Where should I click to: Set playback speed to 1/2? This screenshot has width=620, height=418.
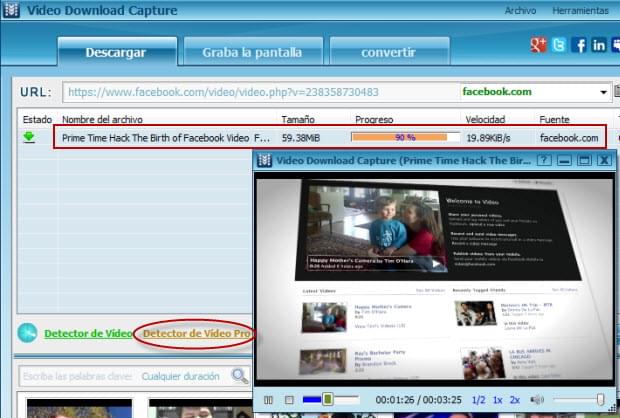[x=478, y=400]
